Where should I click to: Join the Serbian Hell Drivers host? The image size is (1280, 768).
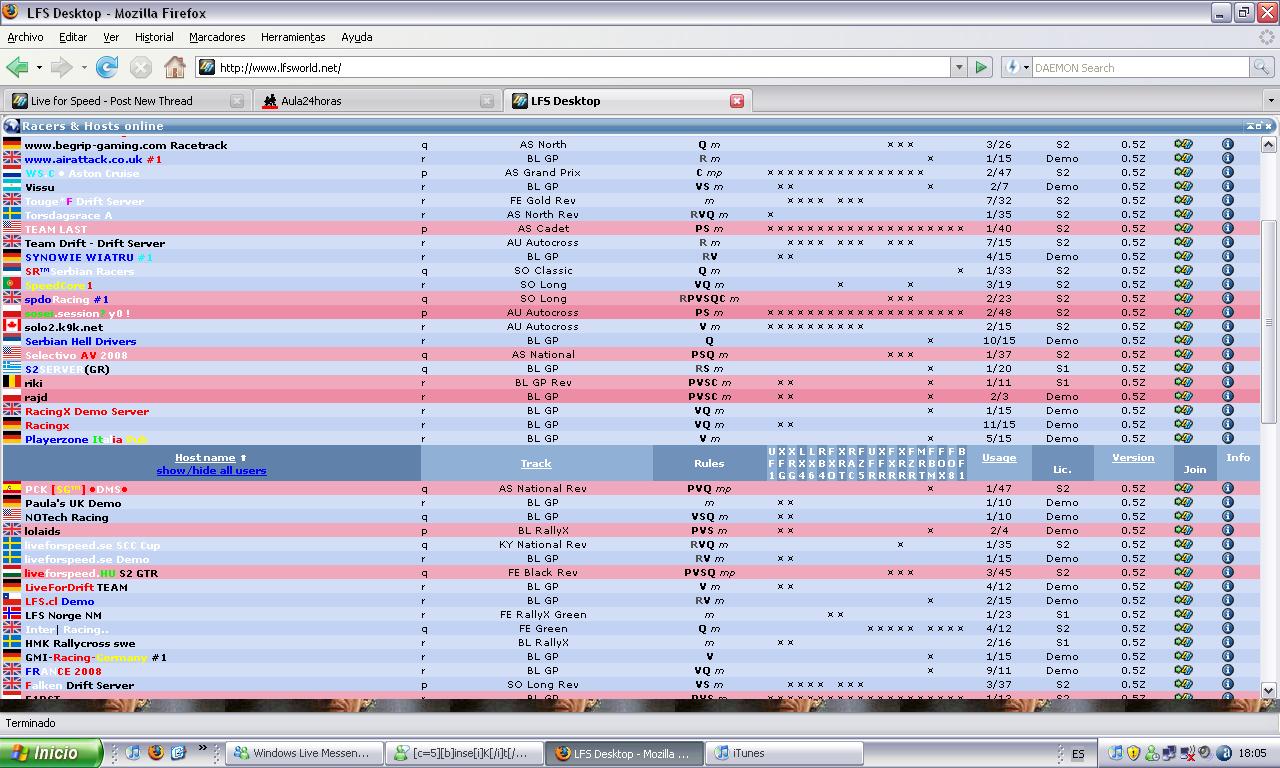tap(1183, 341)
